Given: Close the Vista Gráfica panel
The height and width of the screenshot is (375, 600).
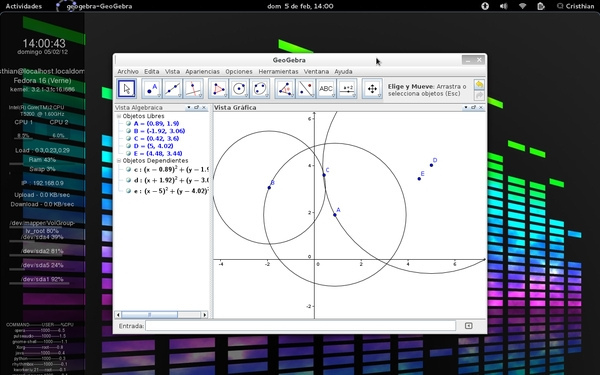Looking at the screenshot, I should 481,108.
